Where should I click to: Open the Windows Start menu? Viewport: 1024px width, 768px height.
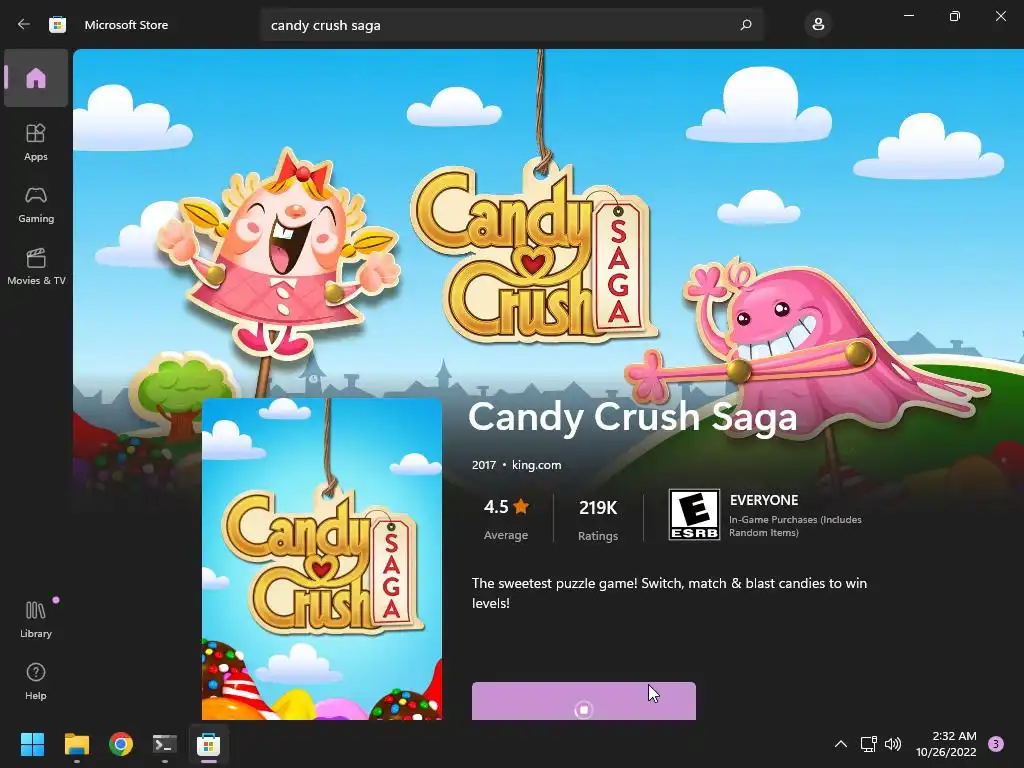click(32, 744)
